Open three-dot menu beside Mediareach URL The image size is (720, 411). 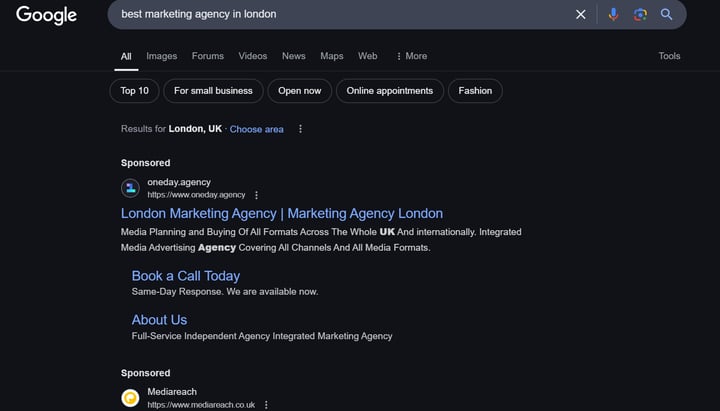[x=266, y=405]
